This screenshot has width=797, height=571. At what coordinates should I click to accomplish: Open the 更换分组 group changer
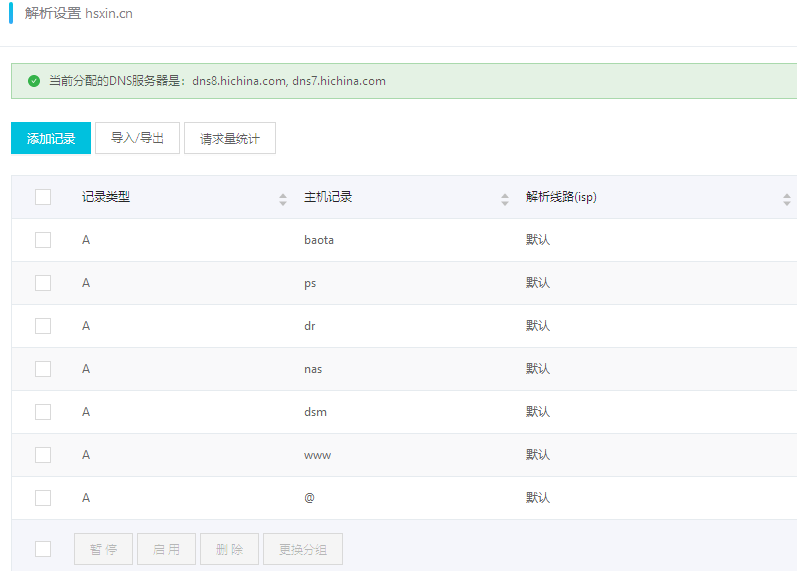tap(303, 549)
